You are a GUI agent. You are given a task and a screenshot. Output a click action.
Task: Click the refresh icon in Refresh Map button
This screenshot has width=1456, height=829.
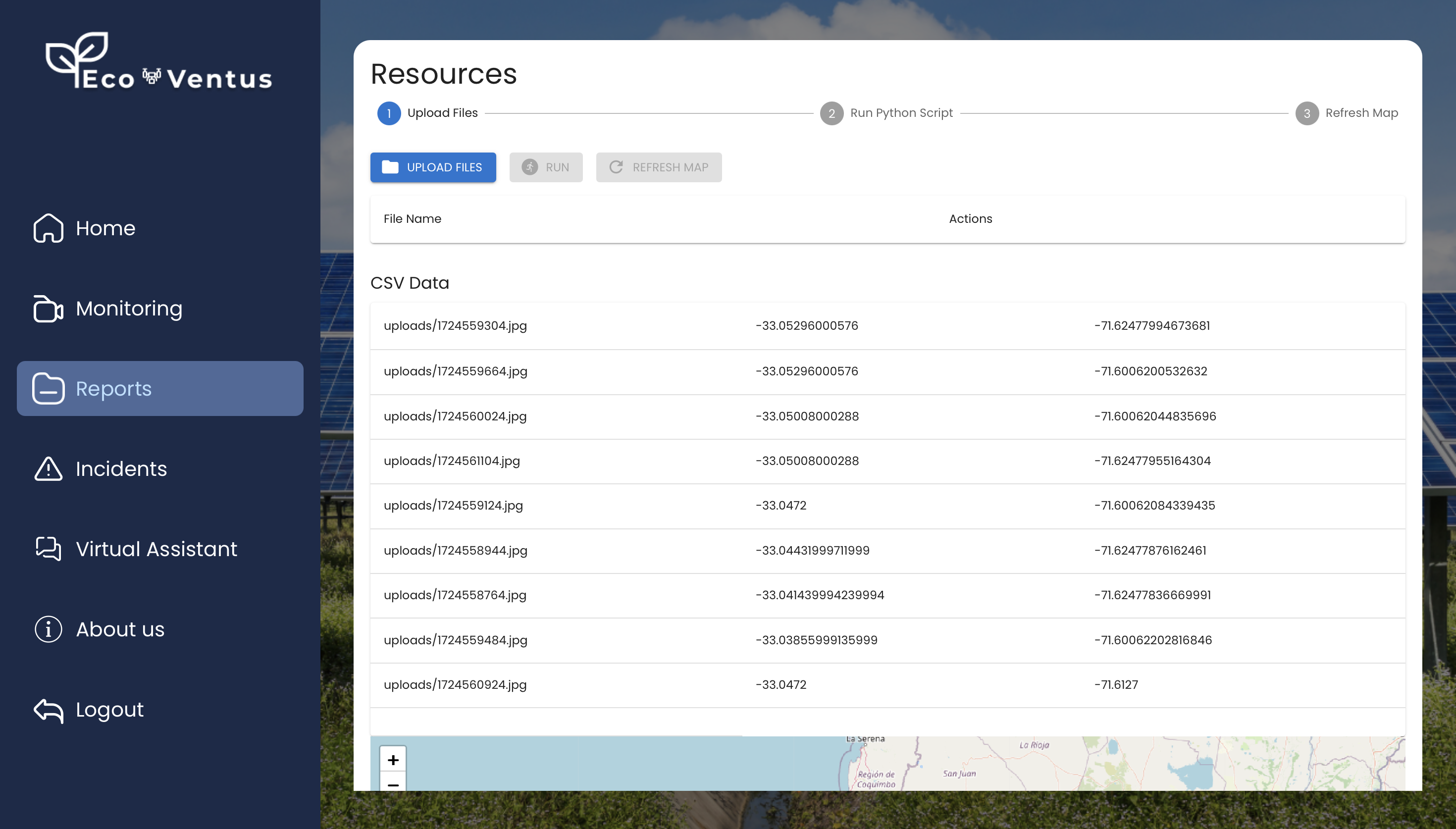point(617,167)
